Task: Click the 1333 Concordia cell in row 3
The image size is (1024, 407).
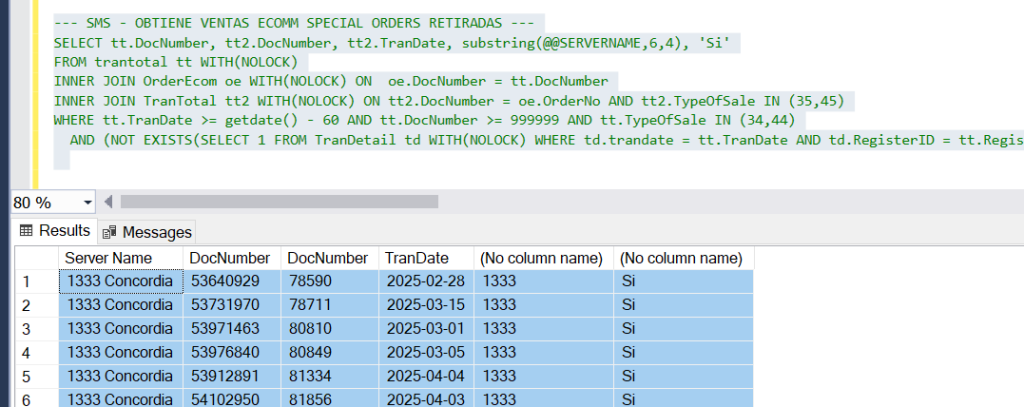Action: (121, 329)
